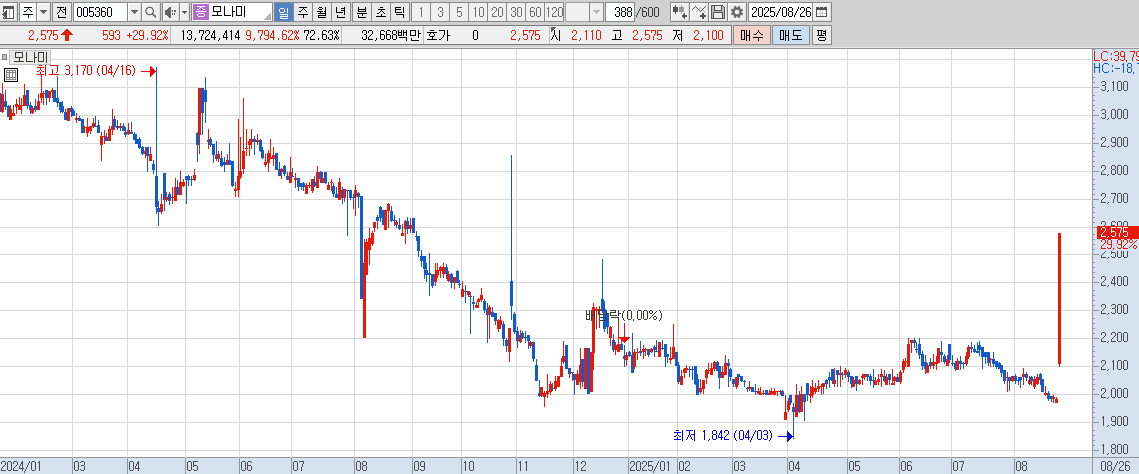Image resolution: width=1139 pixels, height=474 pixels.
Task: Click the 전 (all) button
Action: pos(62,12)
